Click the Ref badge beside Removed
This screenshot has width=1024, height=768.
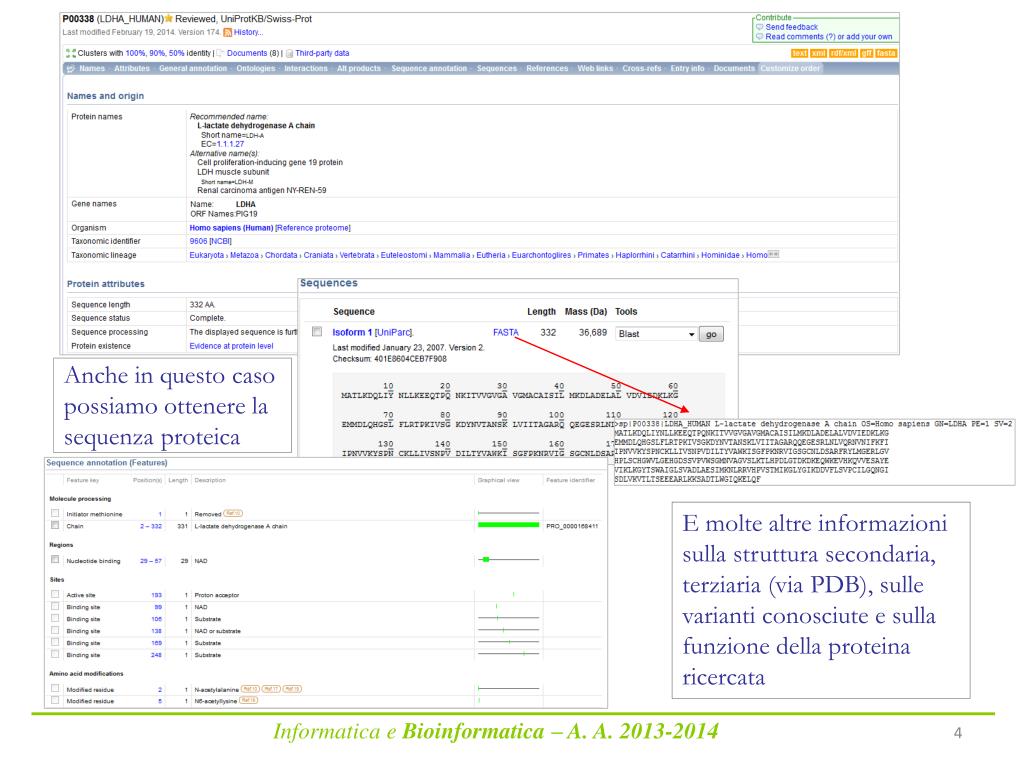tap(233, 513)
